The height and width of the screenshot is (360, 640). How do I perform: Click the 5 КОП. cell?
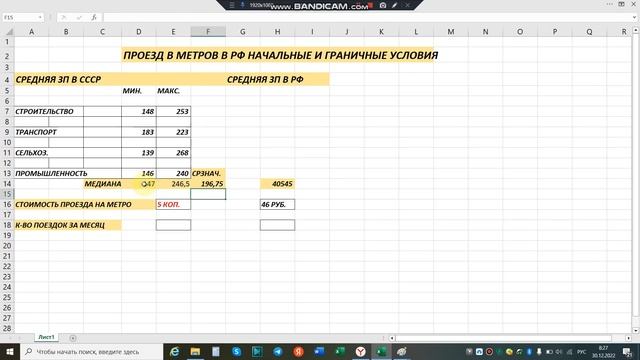pyautogui.click(x=173, y=204)
